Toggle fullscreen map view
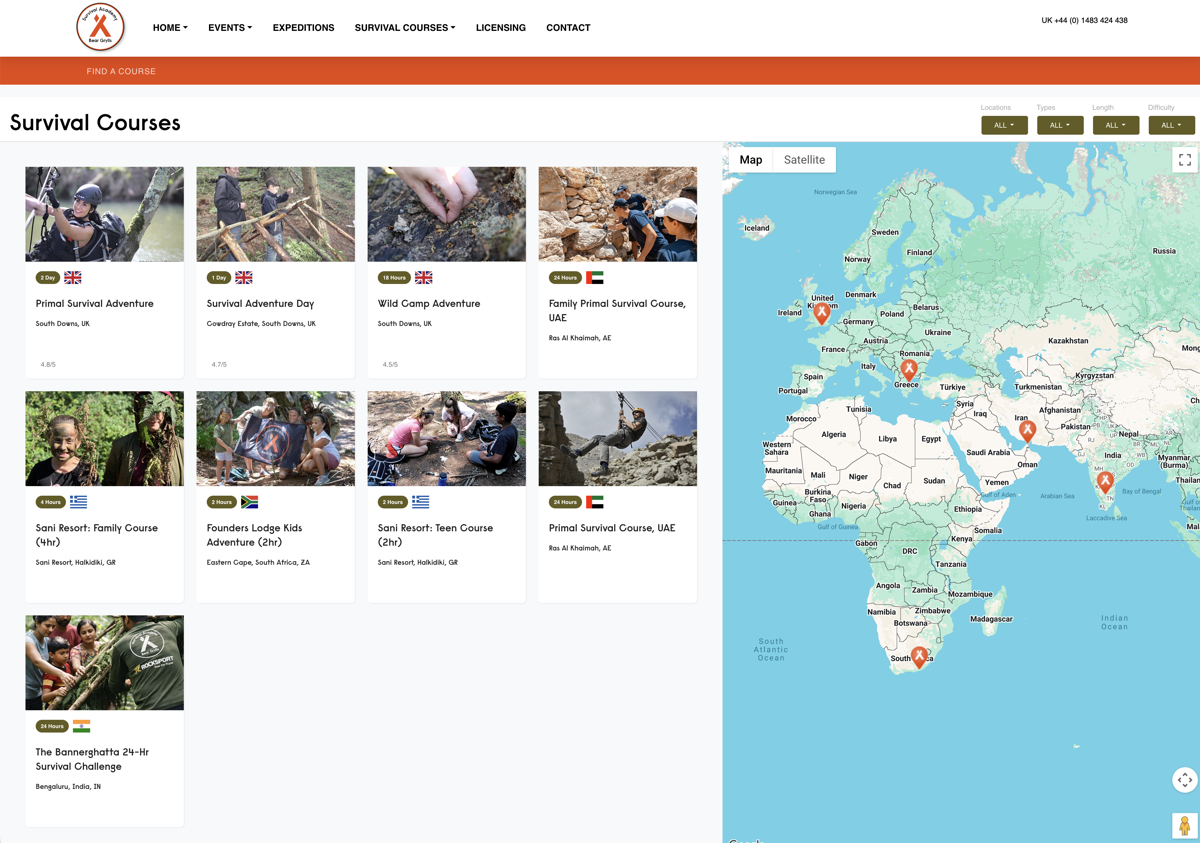The height and width of the screenshot is (843, 1200). [x=1184, y=160]
